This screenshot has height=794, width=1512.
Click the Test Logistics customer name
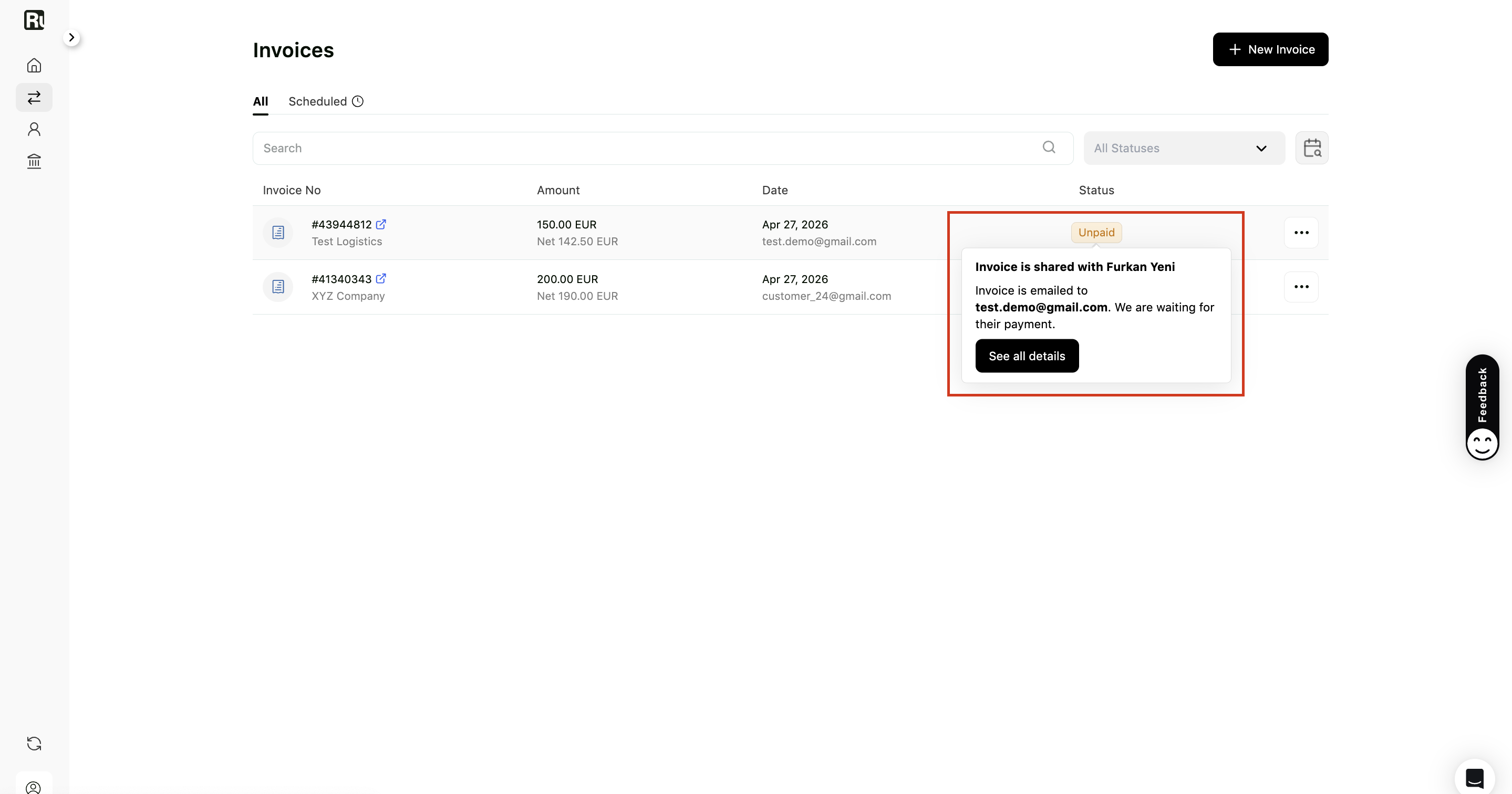pos(347,241)
